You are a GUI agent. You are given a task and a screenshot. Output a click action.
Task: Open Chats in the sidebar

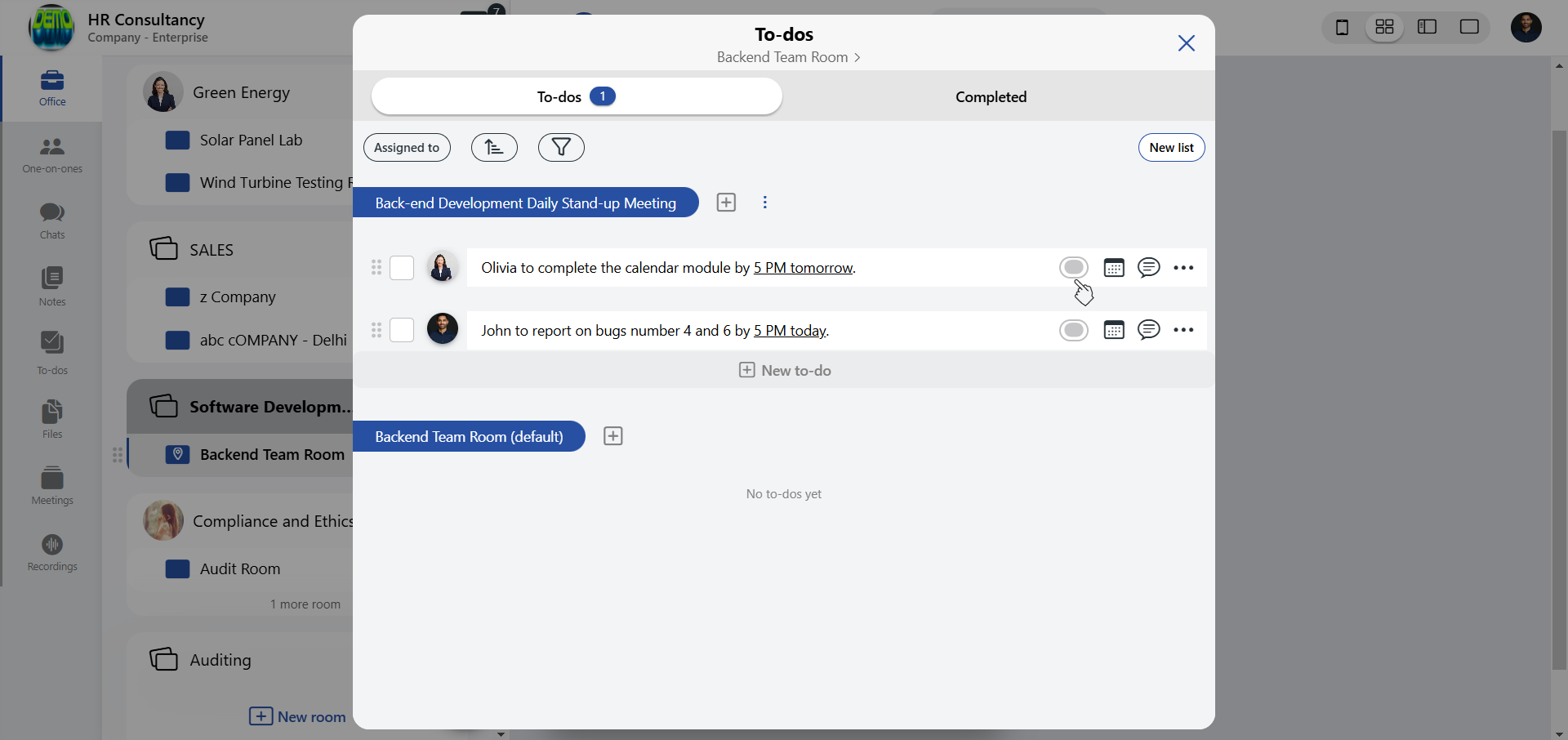tap(52, 221)
